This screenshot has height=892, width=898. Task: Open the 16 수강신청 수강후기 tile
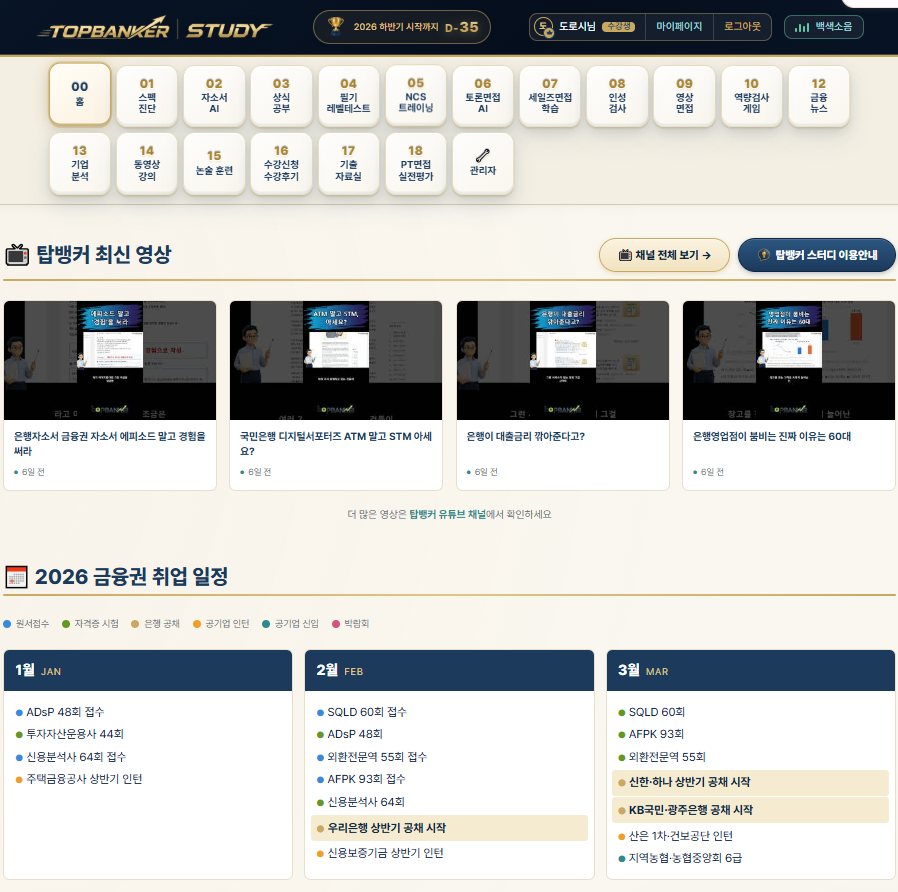click(281, 164)
